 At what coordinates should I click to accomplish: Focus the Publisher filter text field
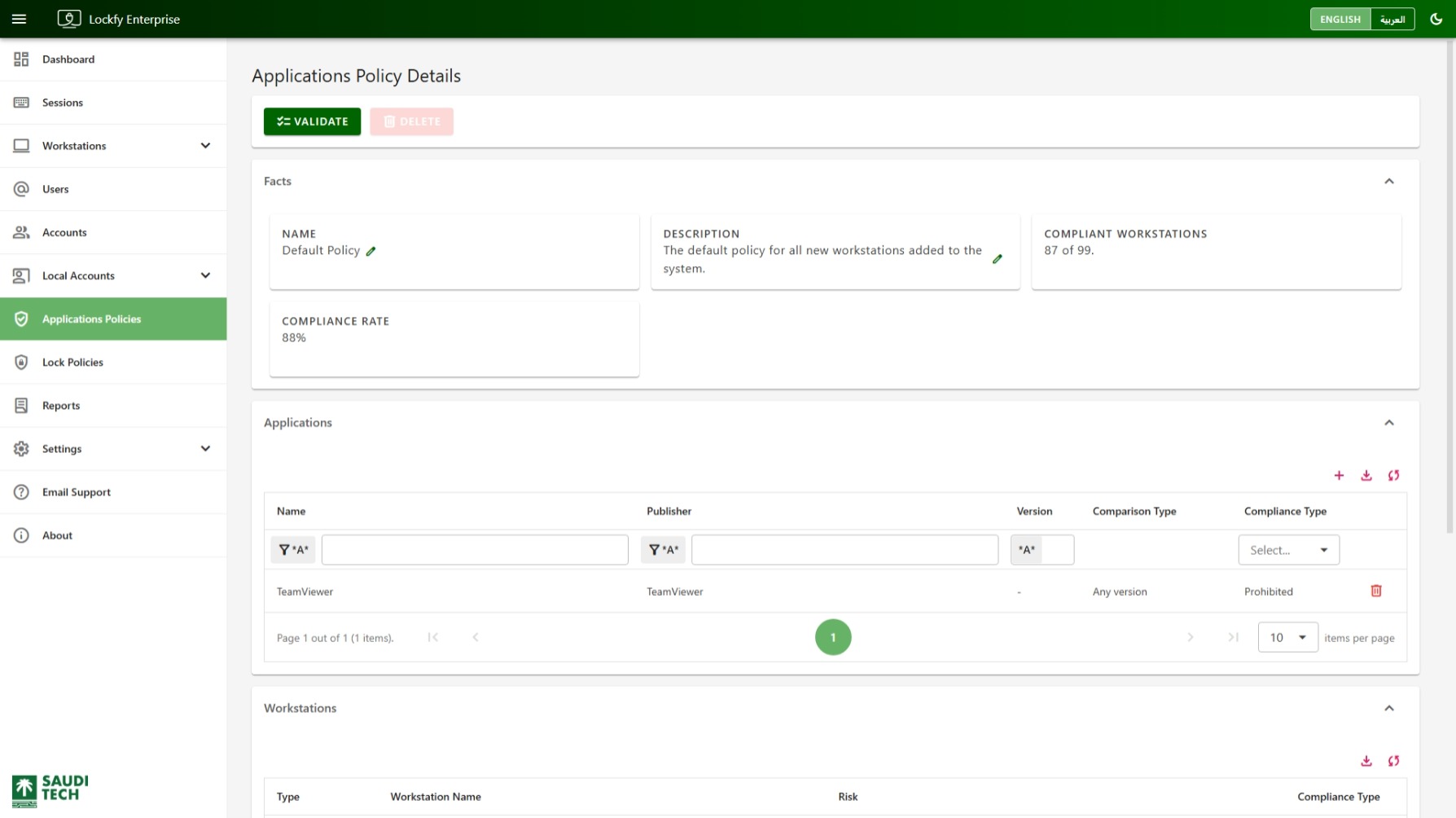[x=844, y=550]
